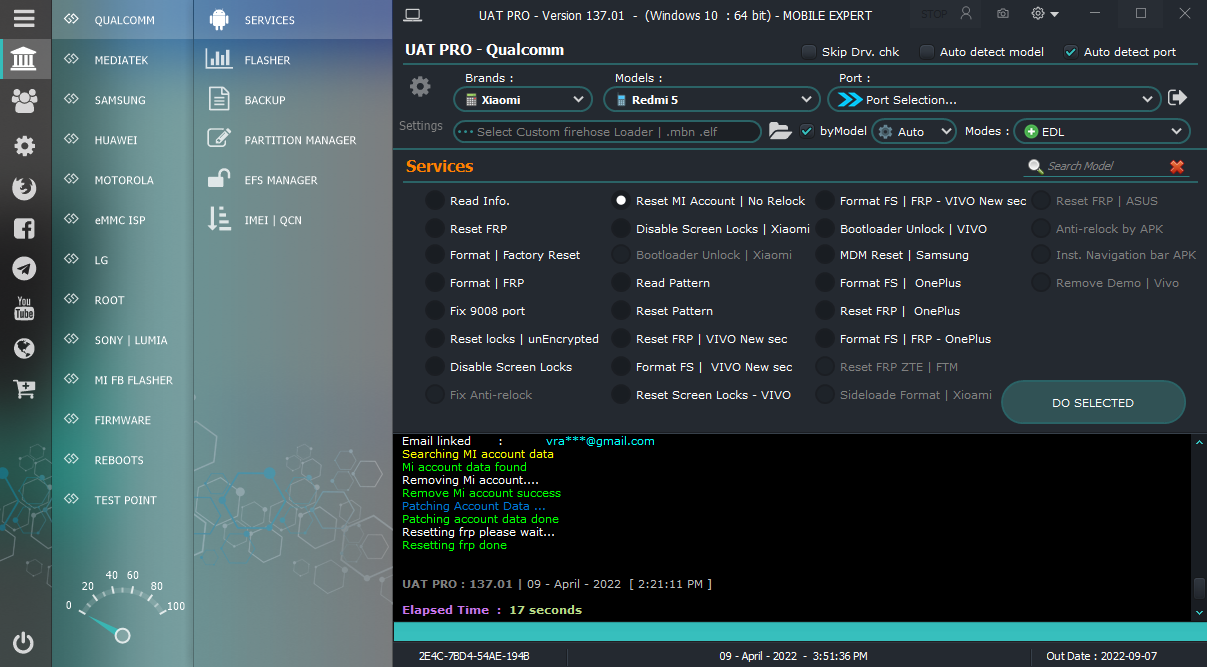Select Reset Screen Locks - VIVO option
1207x667 pixels.
click(621, 395)
